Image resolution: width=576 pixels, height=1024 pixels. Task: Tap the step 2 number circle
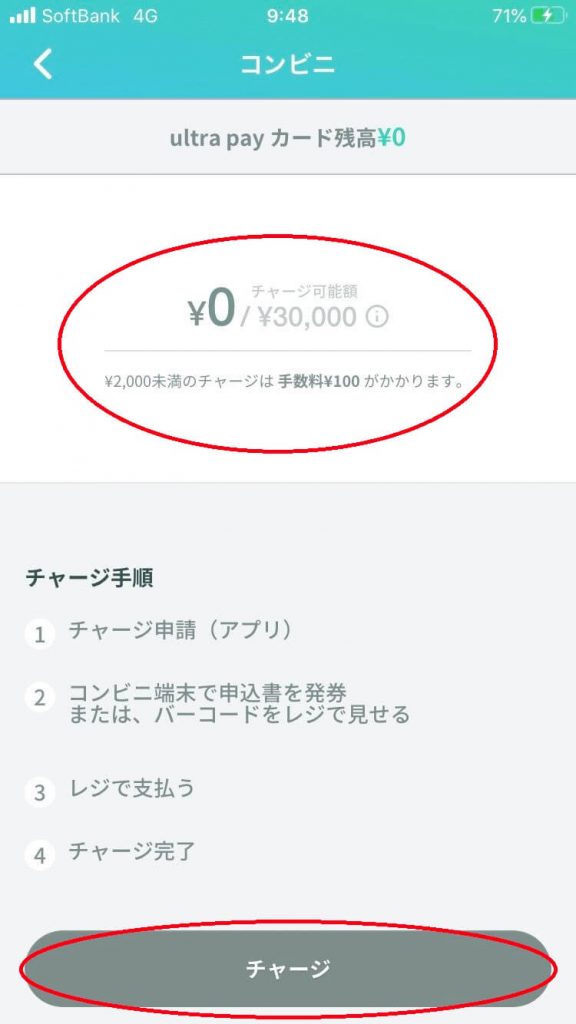pyautogui.click(x=40, y=698)
